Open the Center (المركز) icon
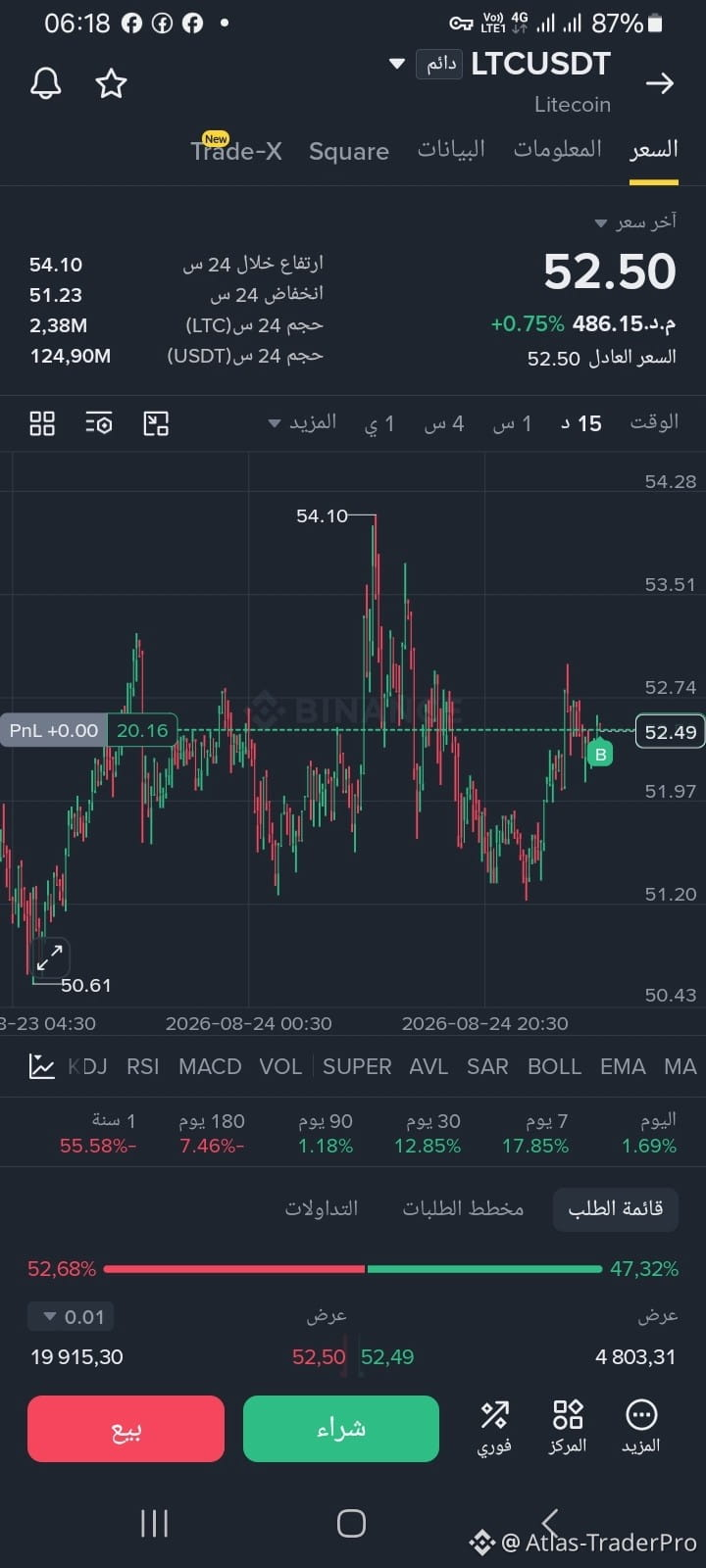The width and height of the screenshot is (706, 1568). (x=568, y=1426)
